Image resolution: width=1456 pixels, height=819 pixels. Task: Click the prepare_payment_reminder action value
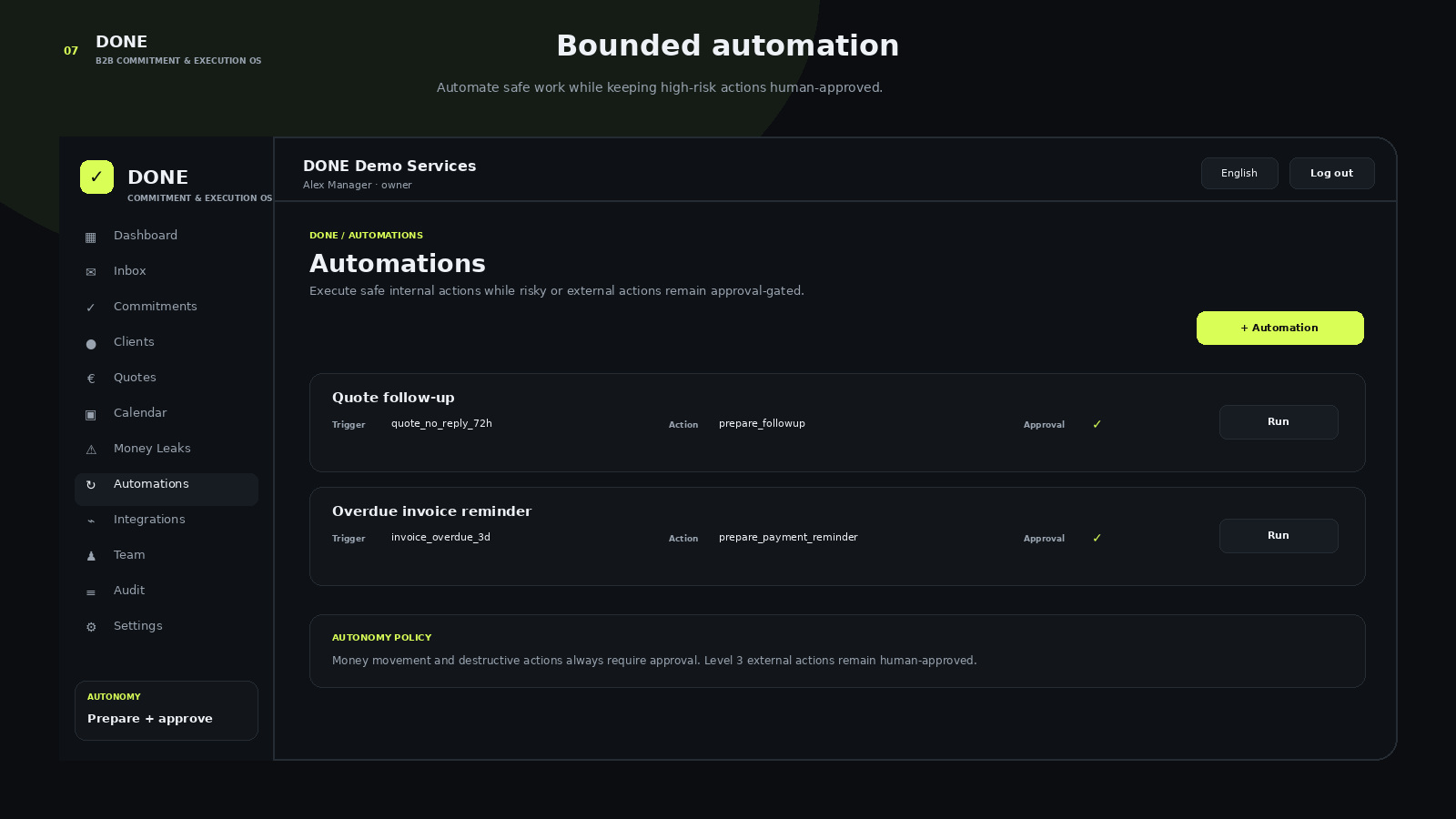tap(788, 537)
